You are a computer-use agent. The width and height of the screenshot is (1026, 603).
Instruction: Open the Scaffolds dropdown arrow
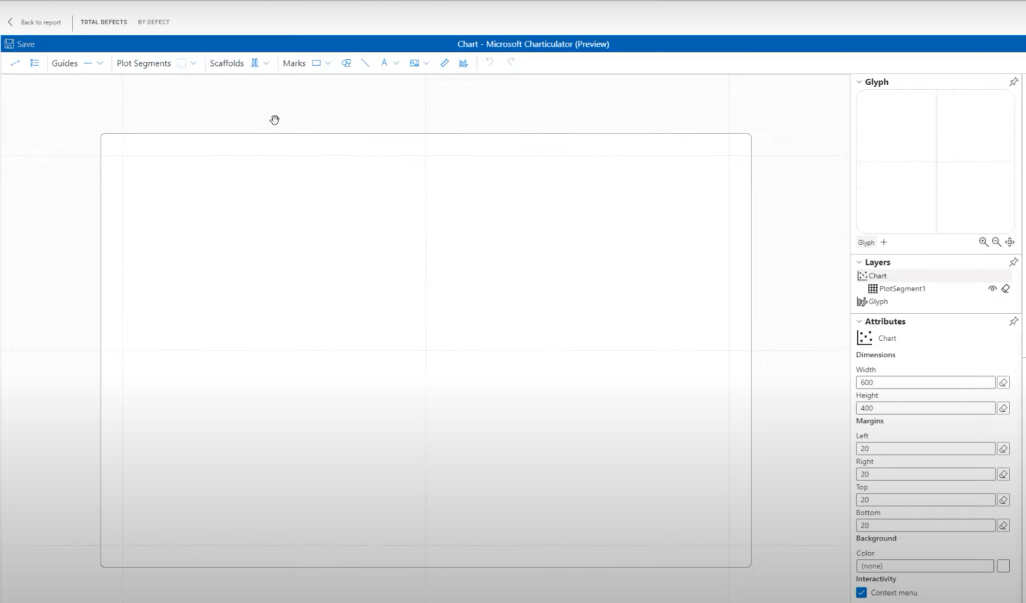click(266, 63)
